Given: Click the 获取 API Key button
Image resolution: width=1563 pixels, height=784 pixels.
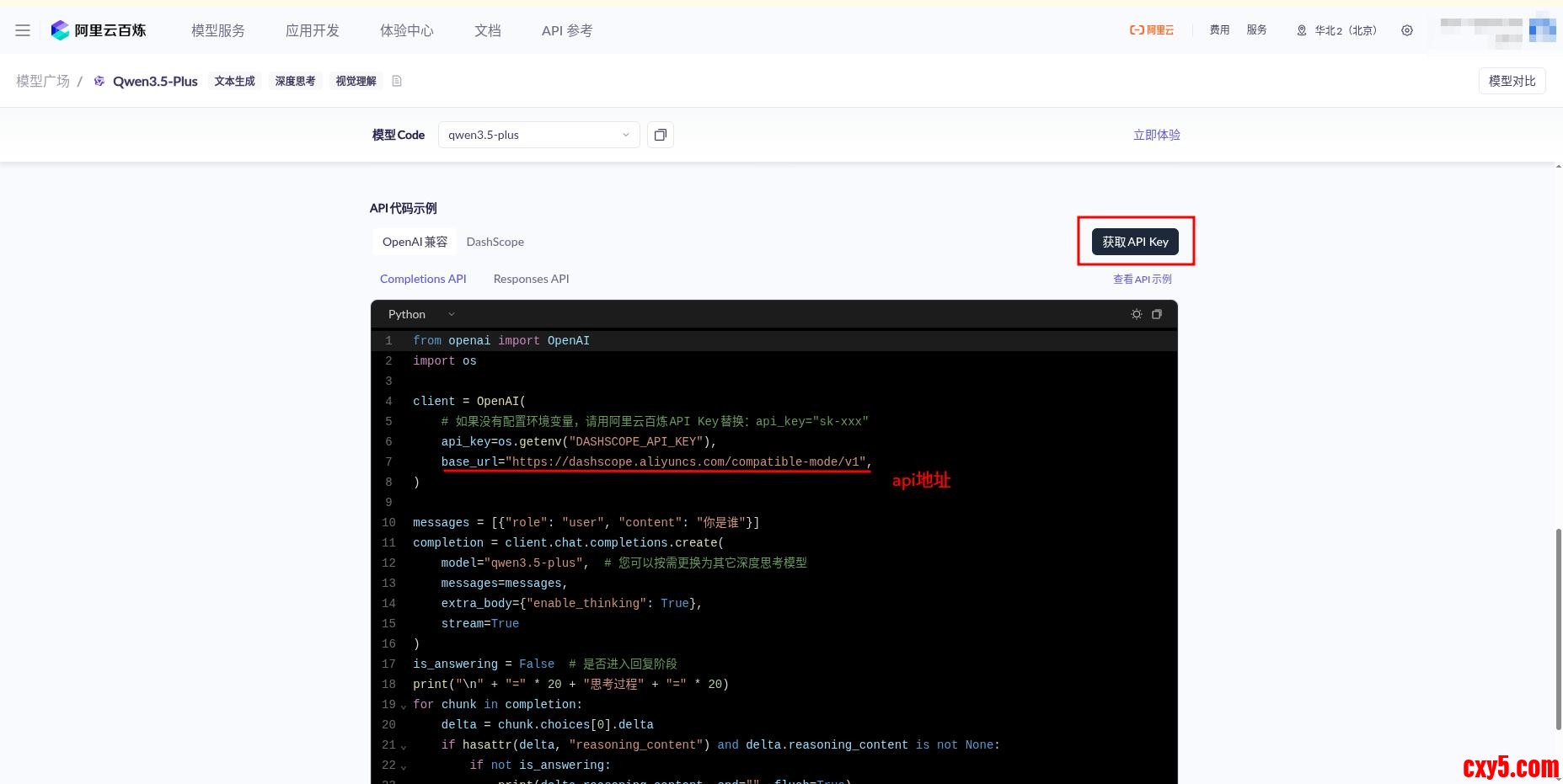Looking at the screenshot, I should coord(1135,242).
